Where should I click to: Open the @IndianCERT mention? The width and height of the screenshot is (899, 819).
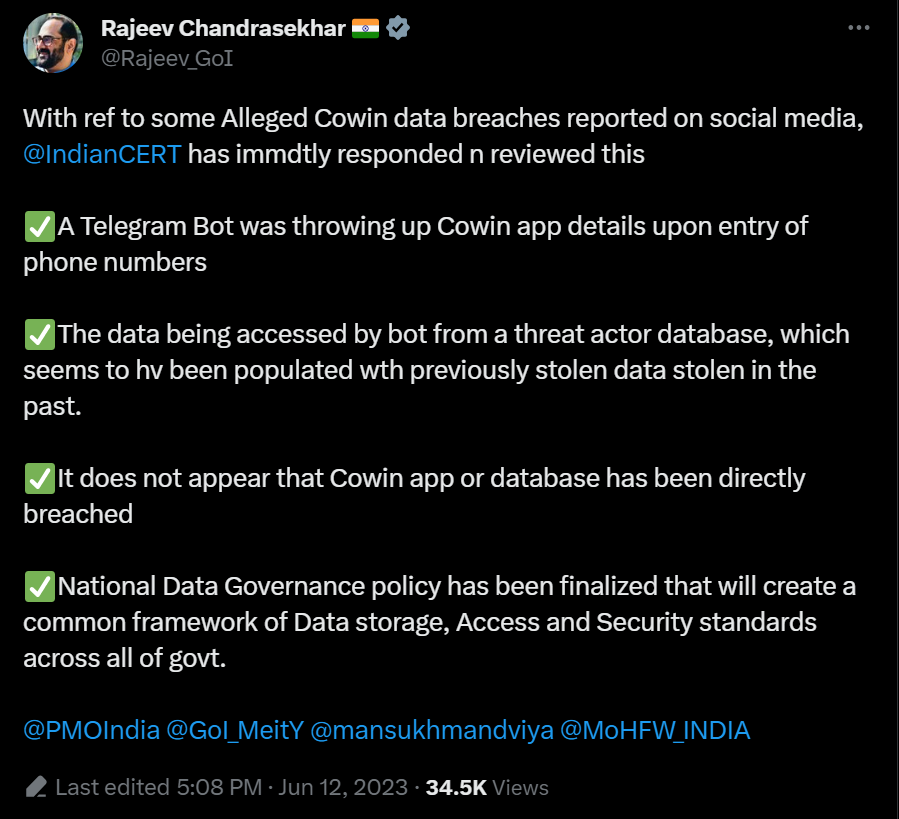(x=102, y=154)
